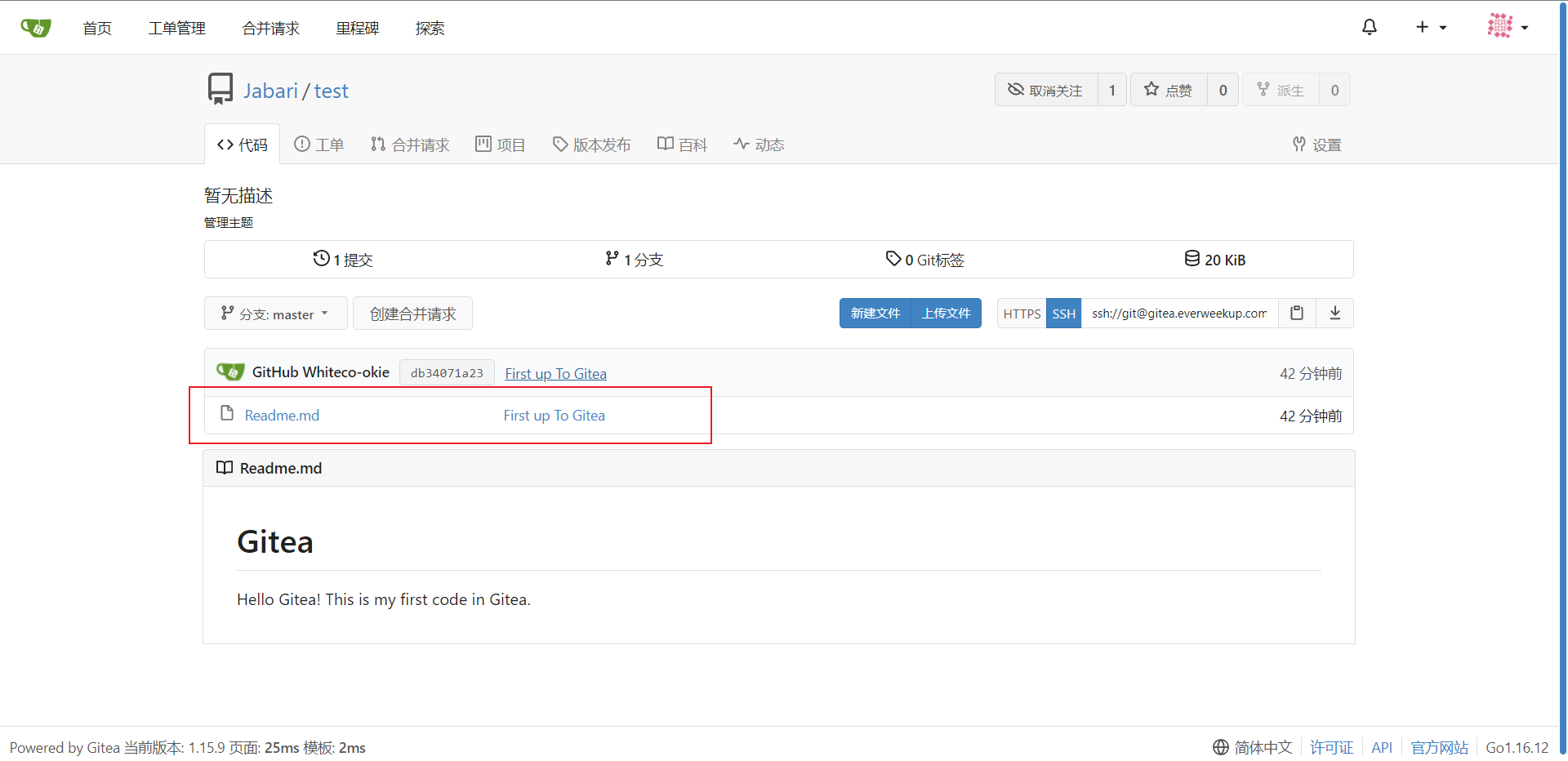Open First up To Gitea in Readme.md row
Image resolution: width=1568 pixels, height=761 pixels.
pos(554,416)
